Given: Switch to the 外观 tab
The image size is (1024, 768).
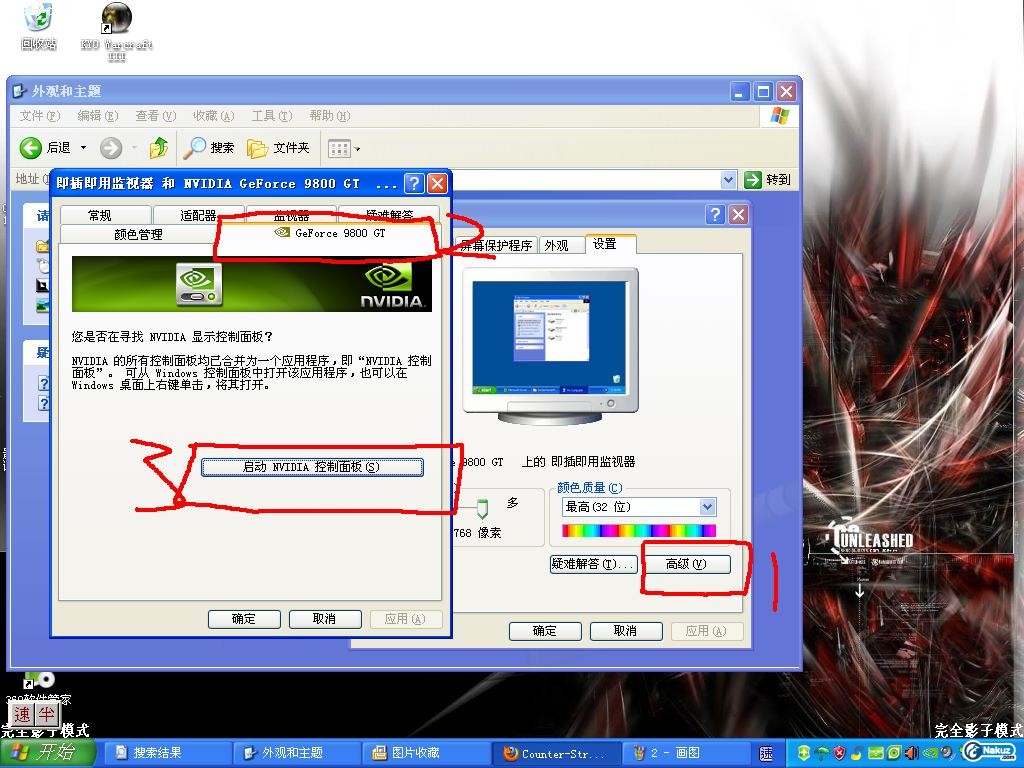Looking at the screenshot, I should 556,246.
